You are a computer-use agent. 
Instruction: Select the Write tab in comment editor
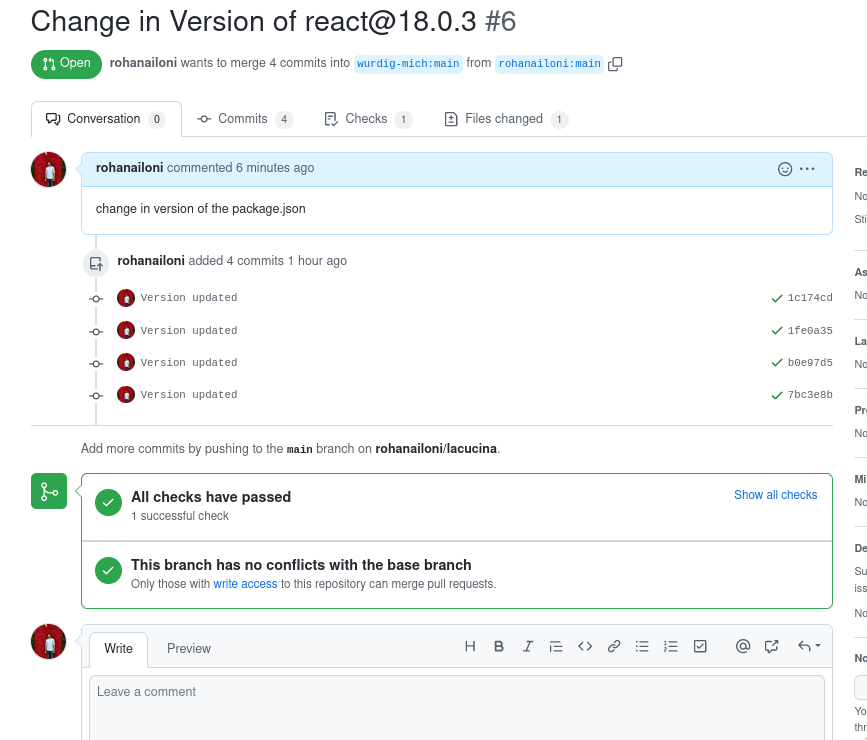tap(118, 648)
